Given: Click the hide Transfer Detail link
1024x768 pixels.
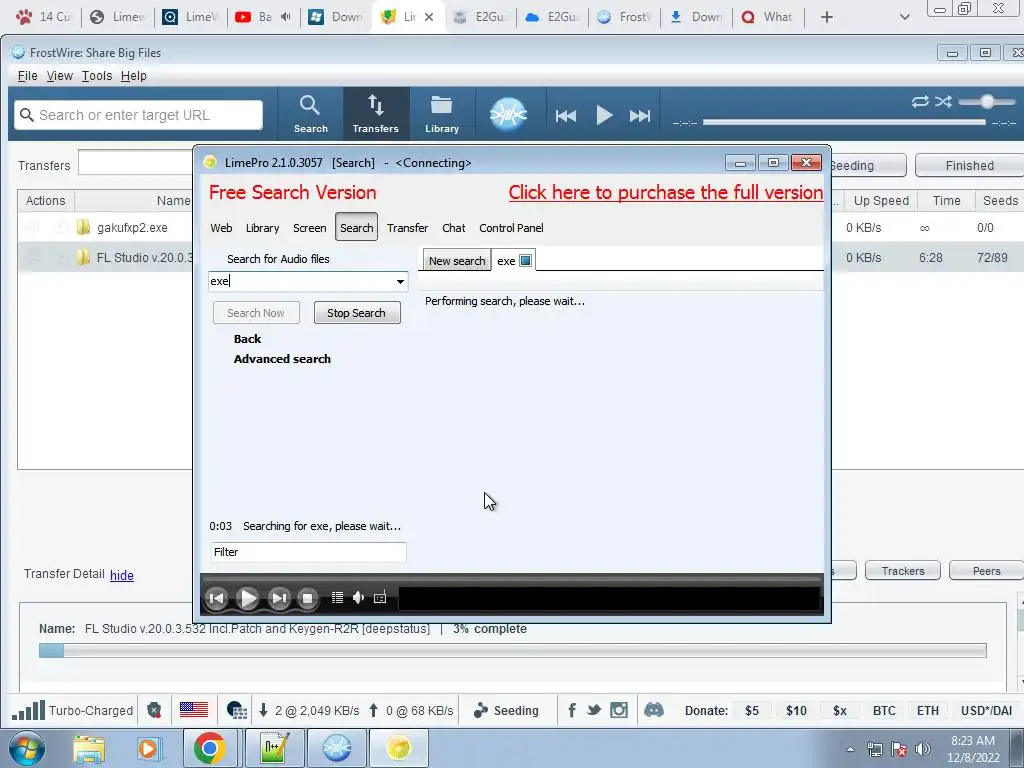Looking at the screenshot, I should tap(121, 575).
